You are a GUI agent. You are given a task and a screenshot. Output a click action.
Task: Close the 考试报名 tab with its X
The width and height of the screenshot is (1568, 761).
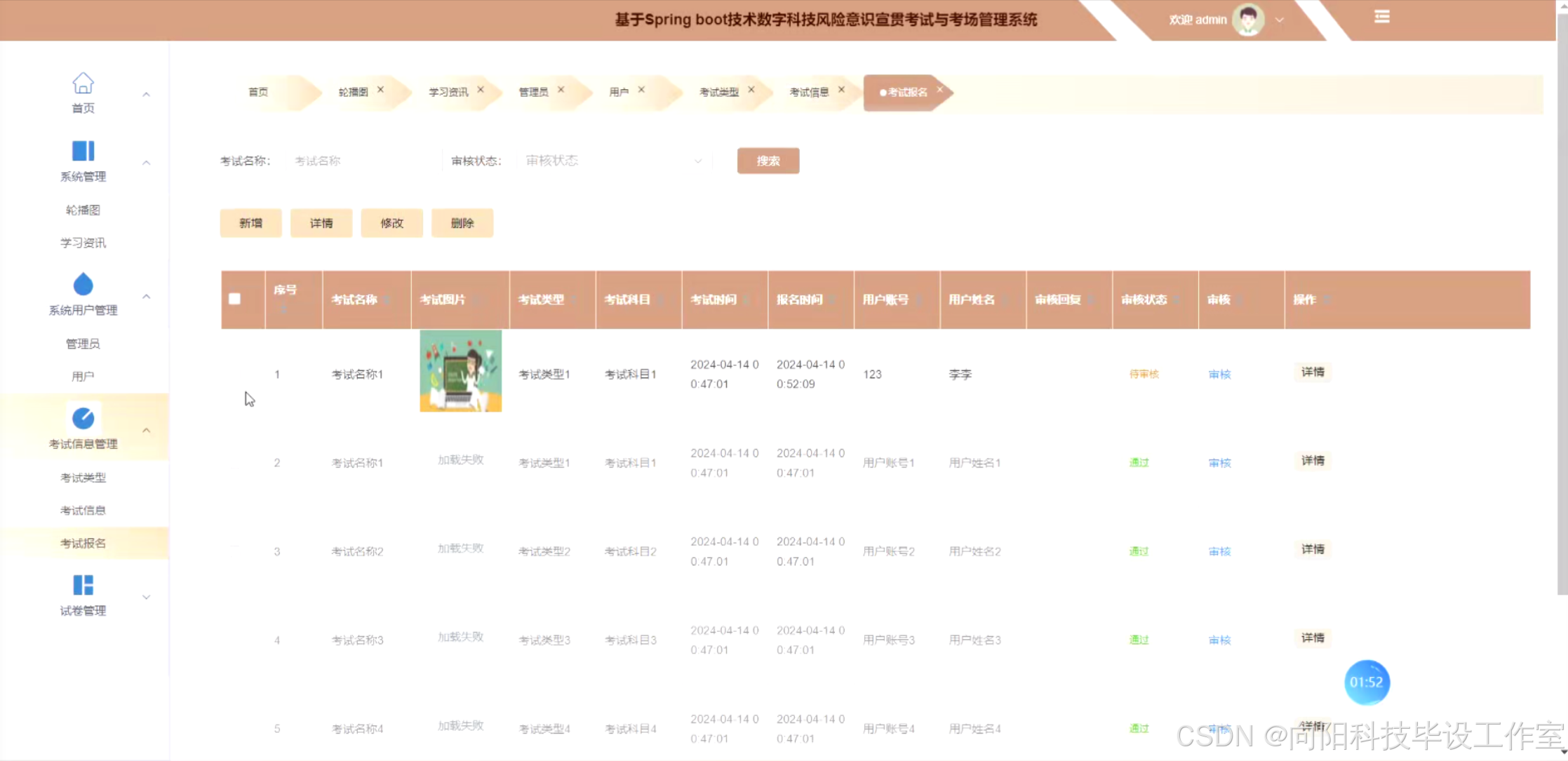coord(939,90)
